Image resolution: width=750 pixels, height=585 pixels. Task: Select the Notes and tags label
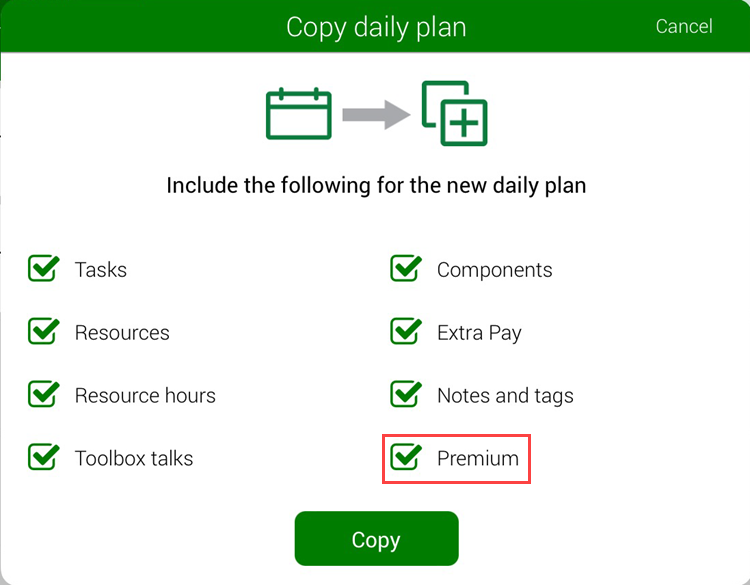[505, 396]
